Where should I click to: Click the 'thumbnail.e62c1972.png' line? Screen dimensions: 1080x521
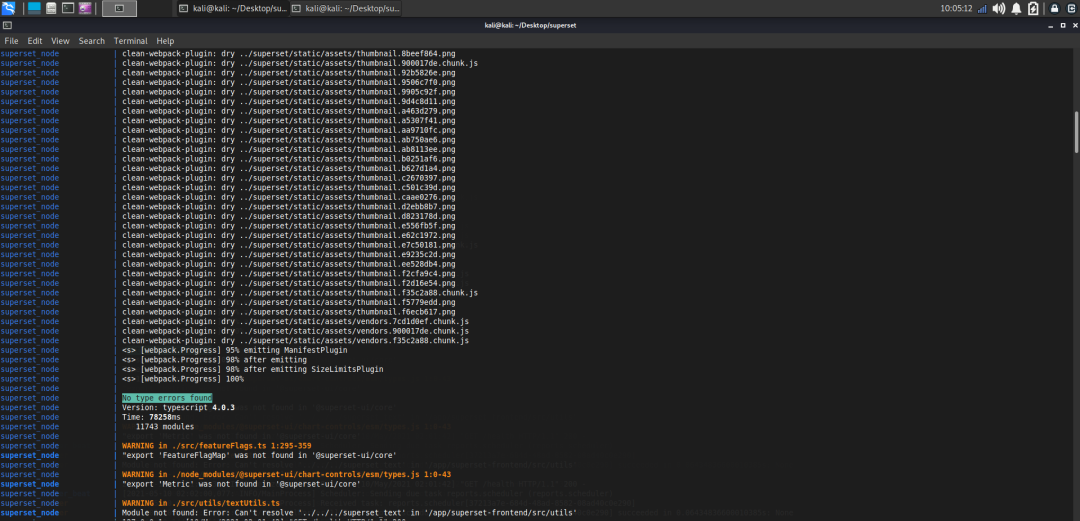[289, 235]
